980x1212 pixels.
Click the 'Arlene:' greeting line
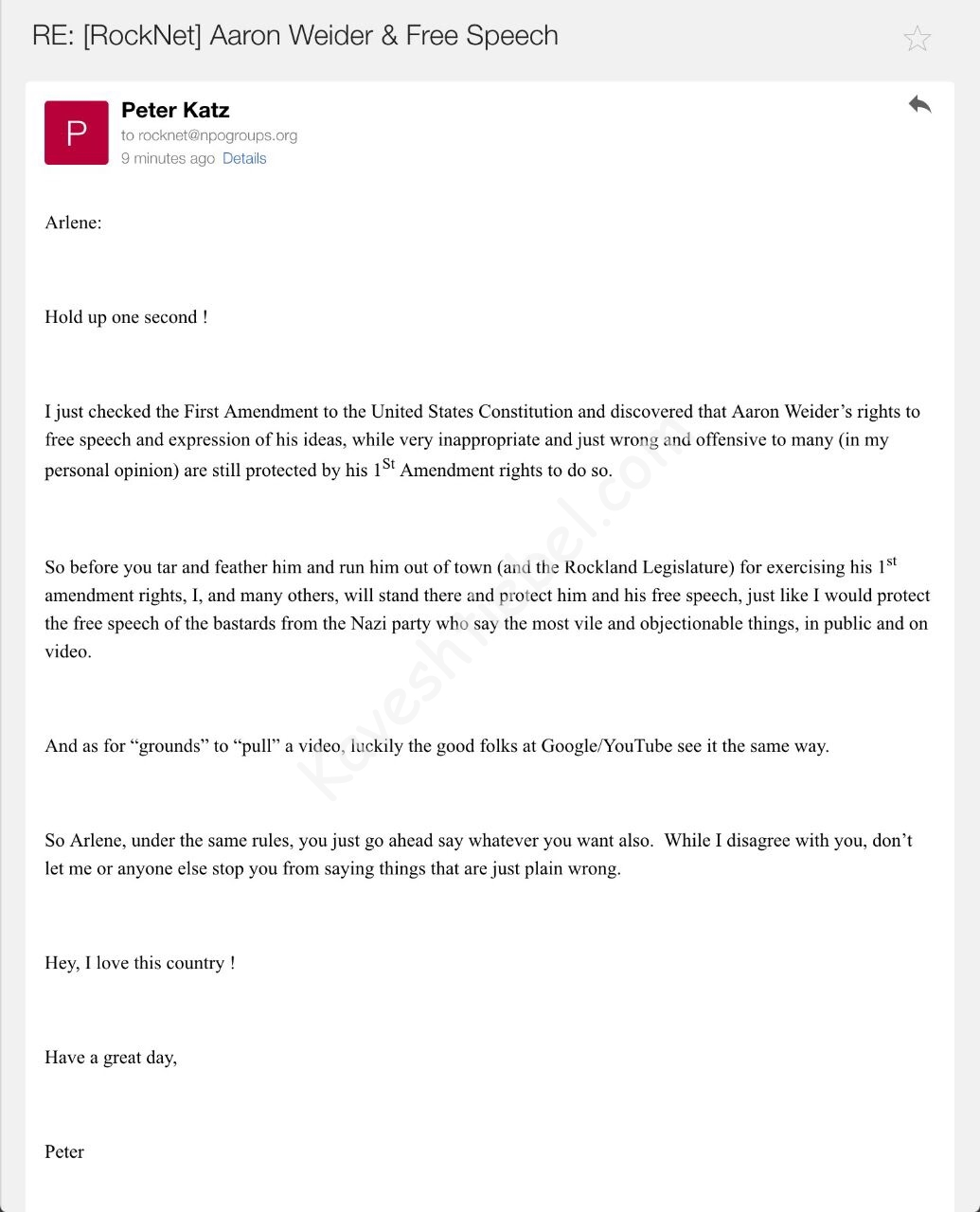point(73,223)
